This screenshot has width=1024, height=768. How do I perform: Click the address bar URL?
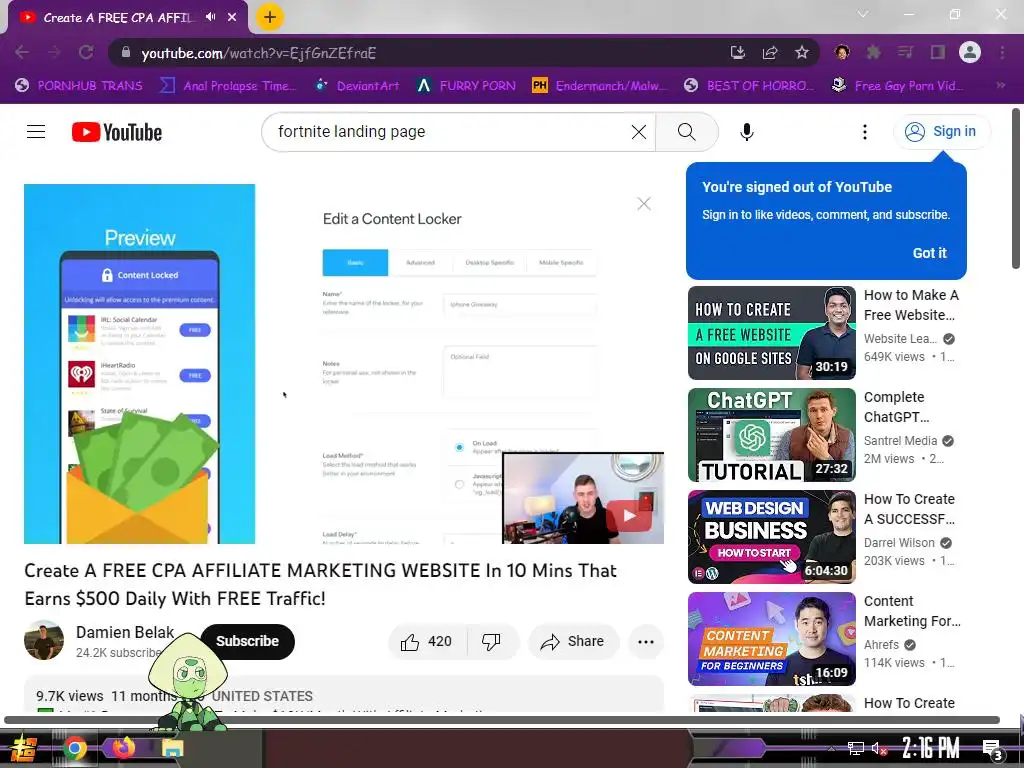point(259,53)
